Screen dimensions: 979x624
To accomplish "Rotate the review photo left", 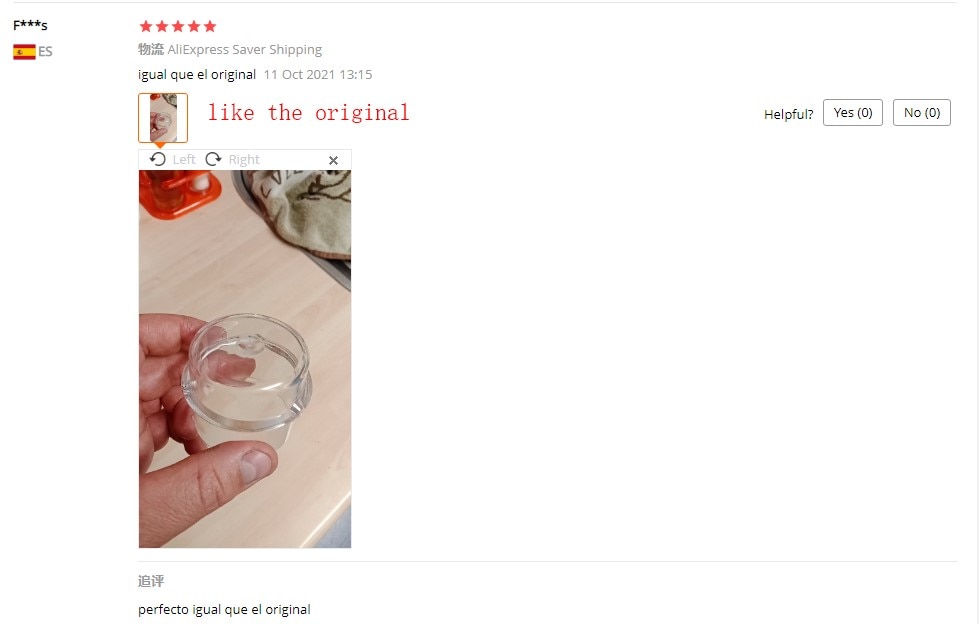I will [158, 159].
